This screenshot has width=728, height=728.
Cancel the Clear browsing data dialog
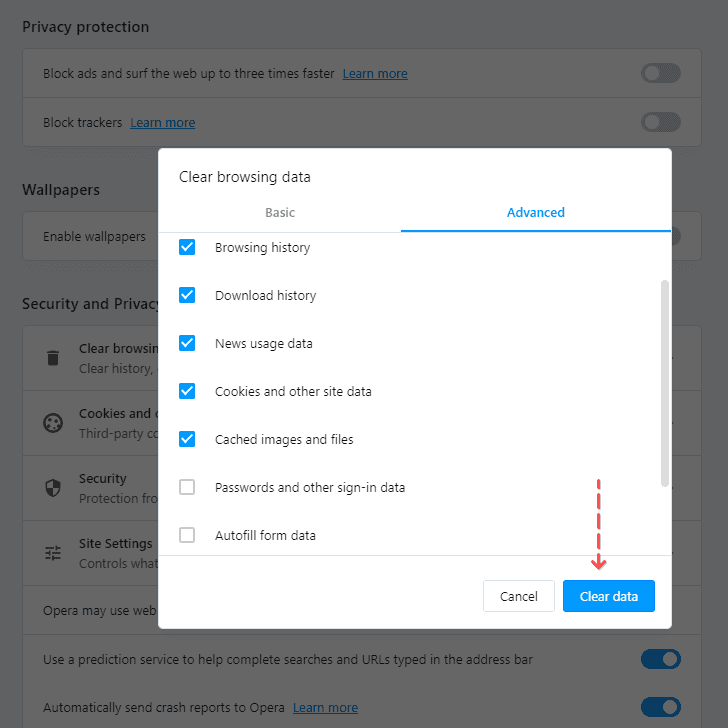[x=518, y=596]
